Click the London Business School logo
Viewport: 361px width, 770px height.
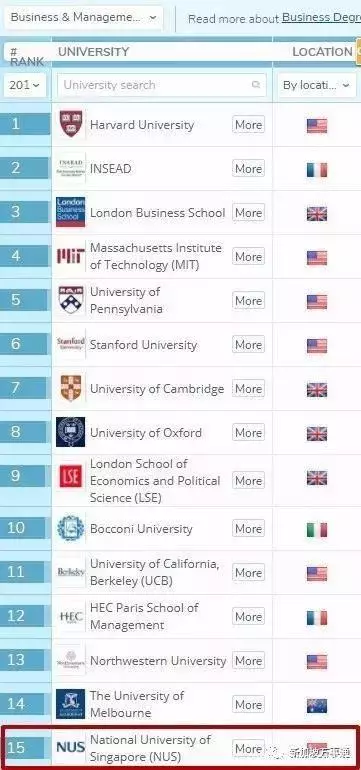70,212
